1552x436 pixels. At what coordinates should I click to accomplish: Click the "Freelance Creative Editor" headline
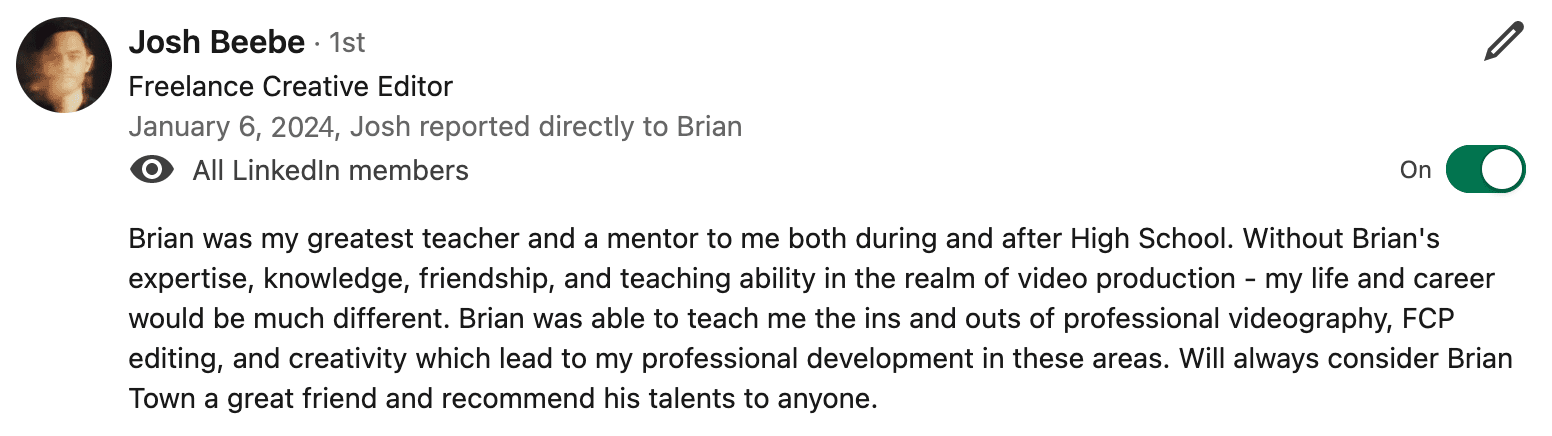pyautogui.click(x=291, y=87)
